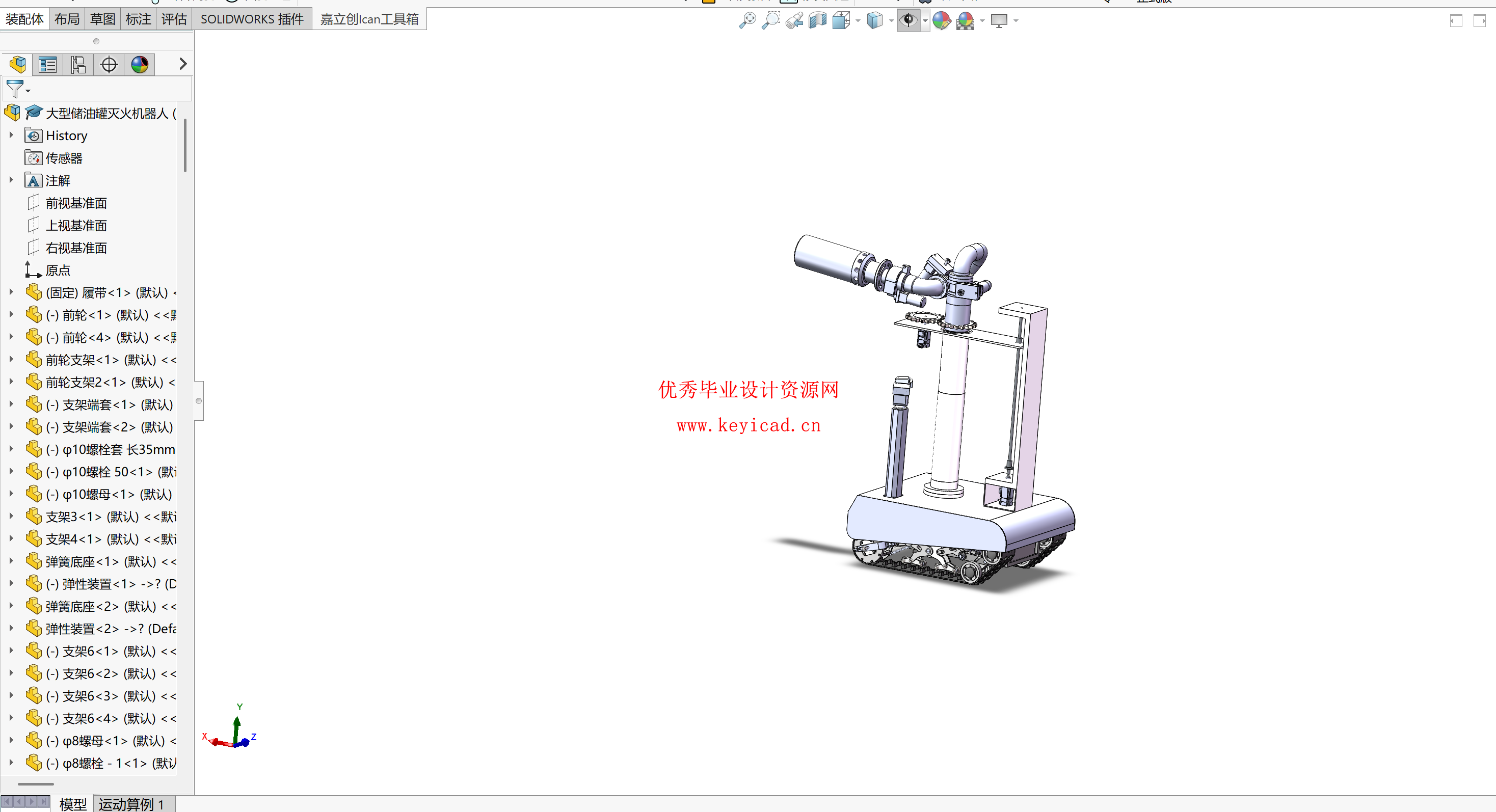Switch to 运动算例 1 bottom tab

tap(131, 804)
